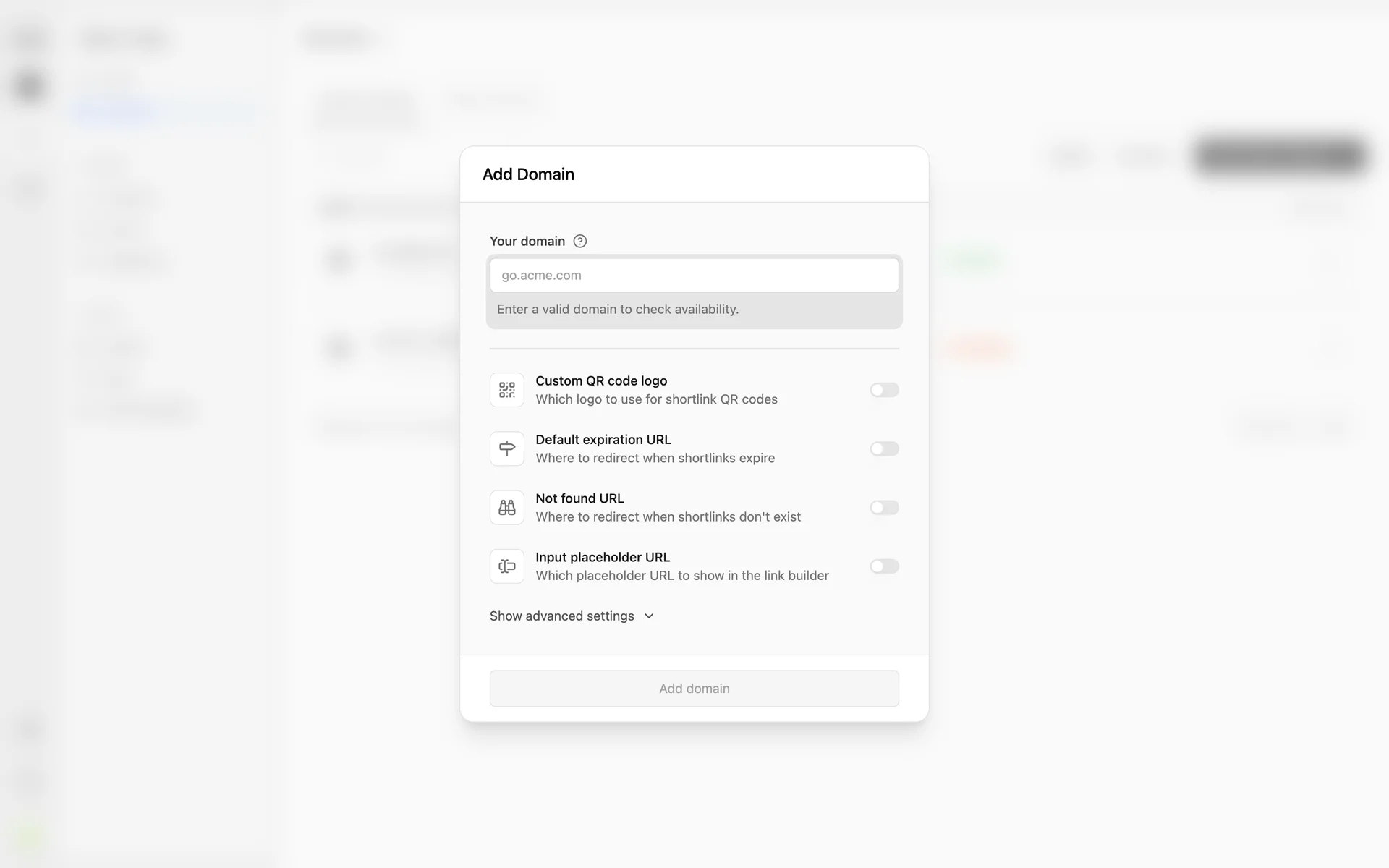Click the Add Domain dialog heading
The width and height of the screenshot is (1389, 868).
tap(528, 174)
